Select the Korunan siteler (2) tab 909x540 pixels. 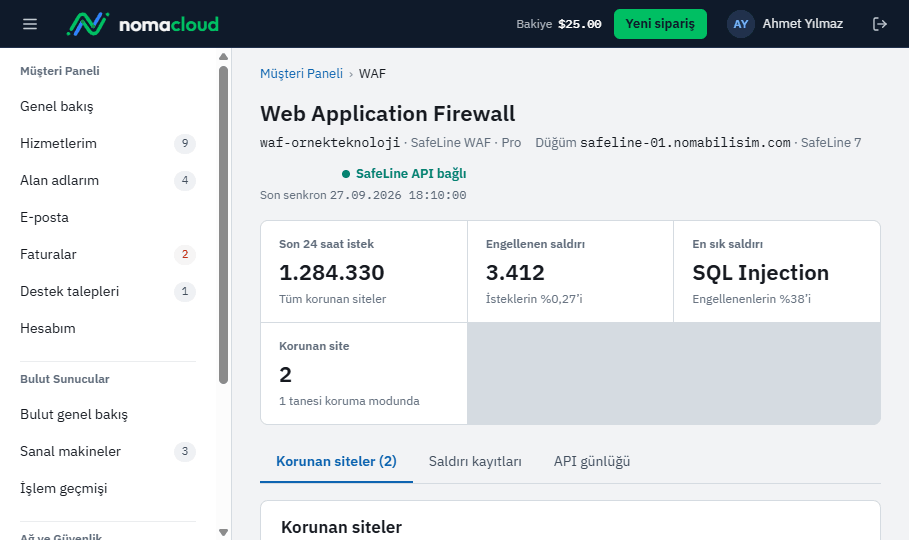click(336, 462)
